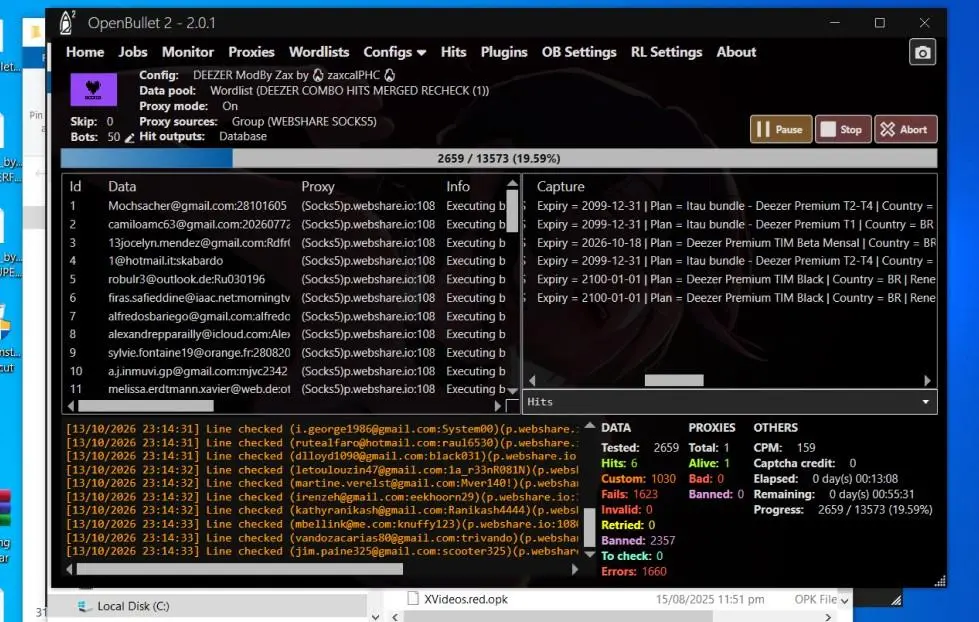Click the Proxy column header
Viewport: 979px width, 622px height.
[318, 187]
